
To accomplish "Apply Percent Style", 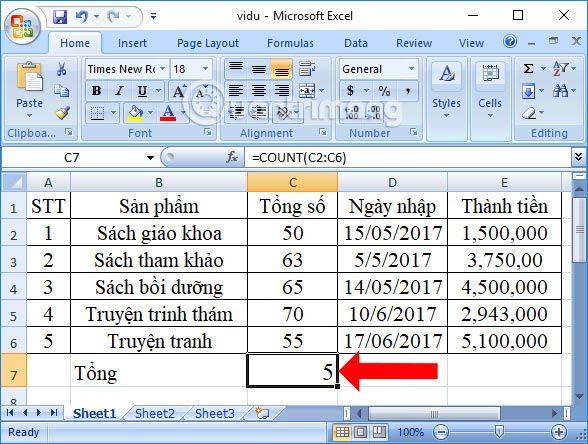I will (x=384, y=91).
